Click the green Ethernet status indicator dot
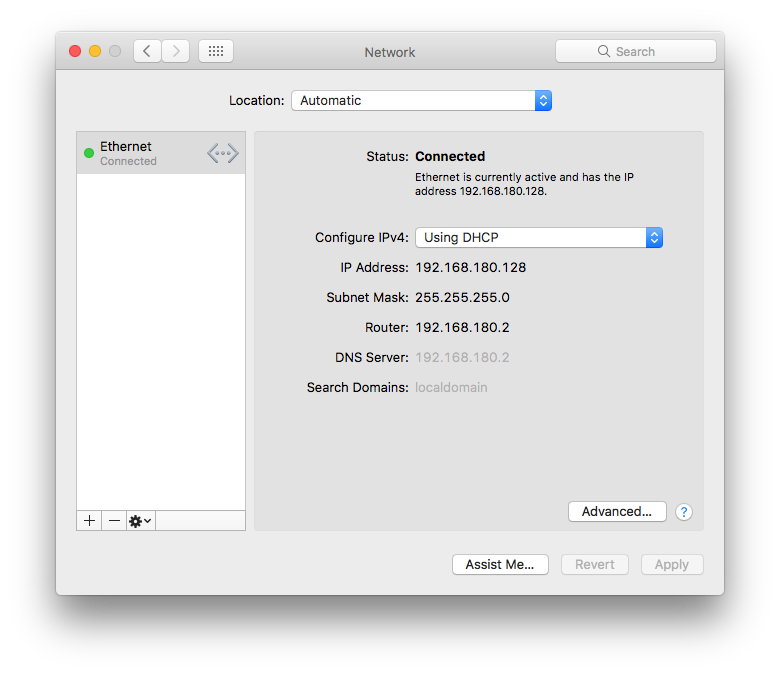The image size is (780, 675). [89, 153]
